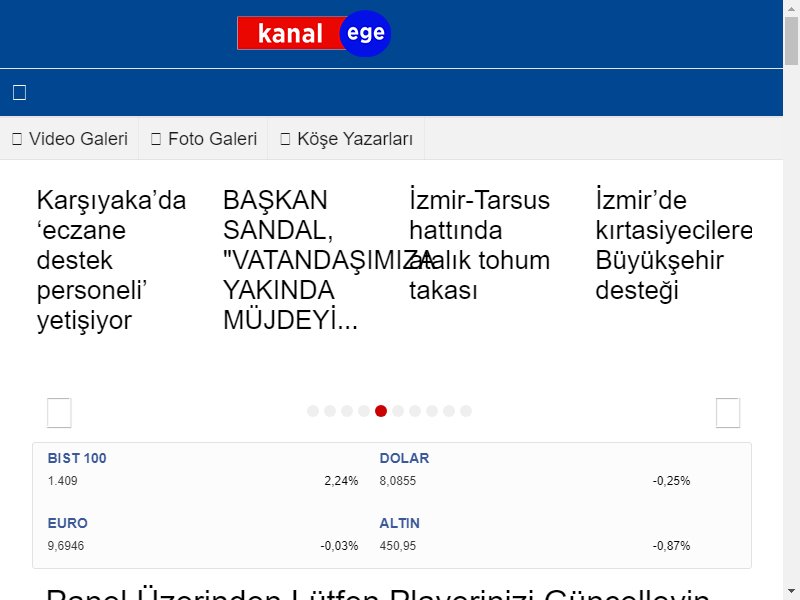Open the İzmir-Tarsus hattında atalık tohum takası article
The image size is (800, 600).
[479, 245]
